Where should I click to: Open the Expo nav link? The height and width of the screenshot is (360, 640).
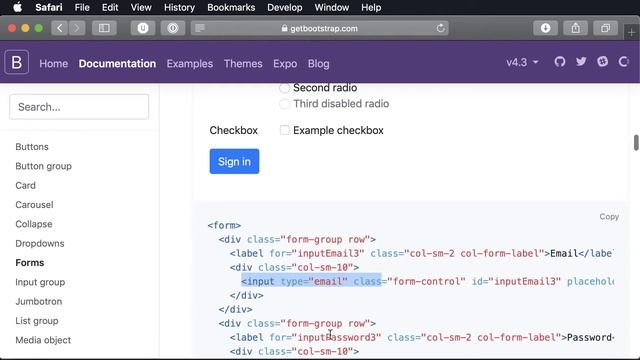click(285, 64)
